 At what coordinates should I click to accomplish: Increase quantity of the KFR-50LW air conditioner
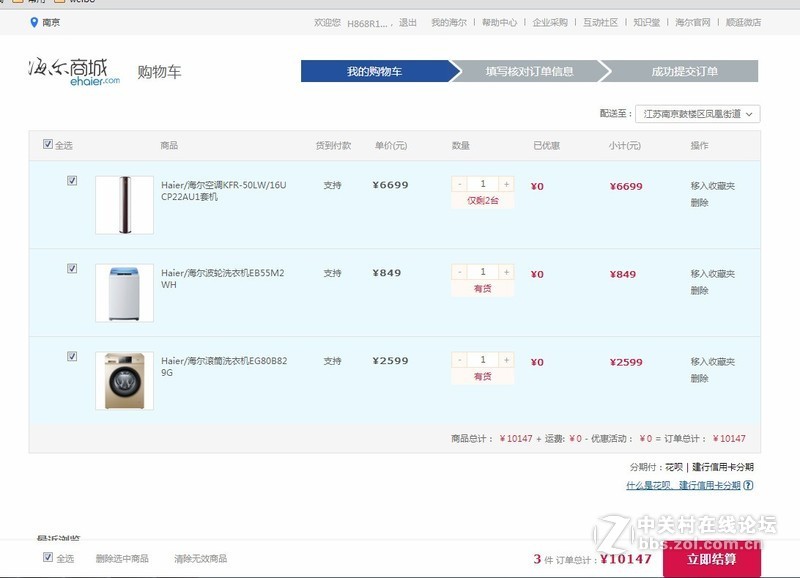pyautogui.click(x=506, y=184)
